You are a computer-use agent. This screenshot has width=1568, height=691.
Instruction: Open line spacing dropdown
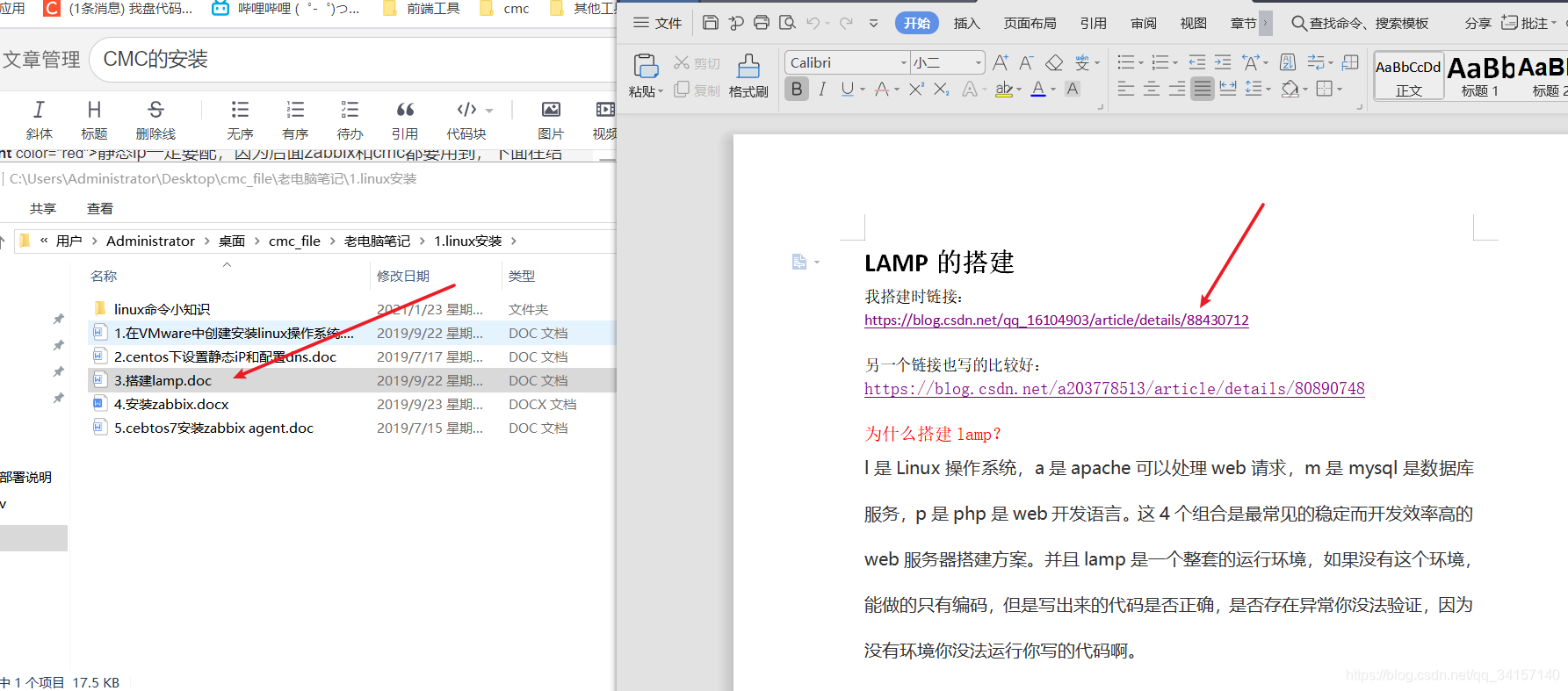click(1269, 90)
